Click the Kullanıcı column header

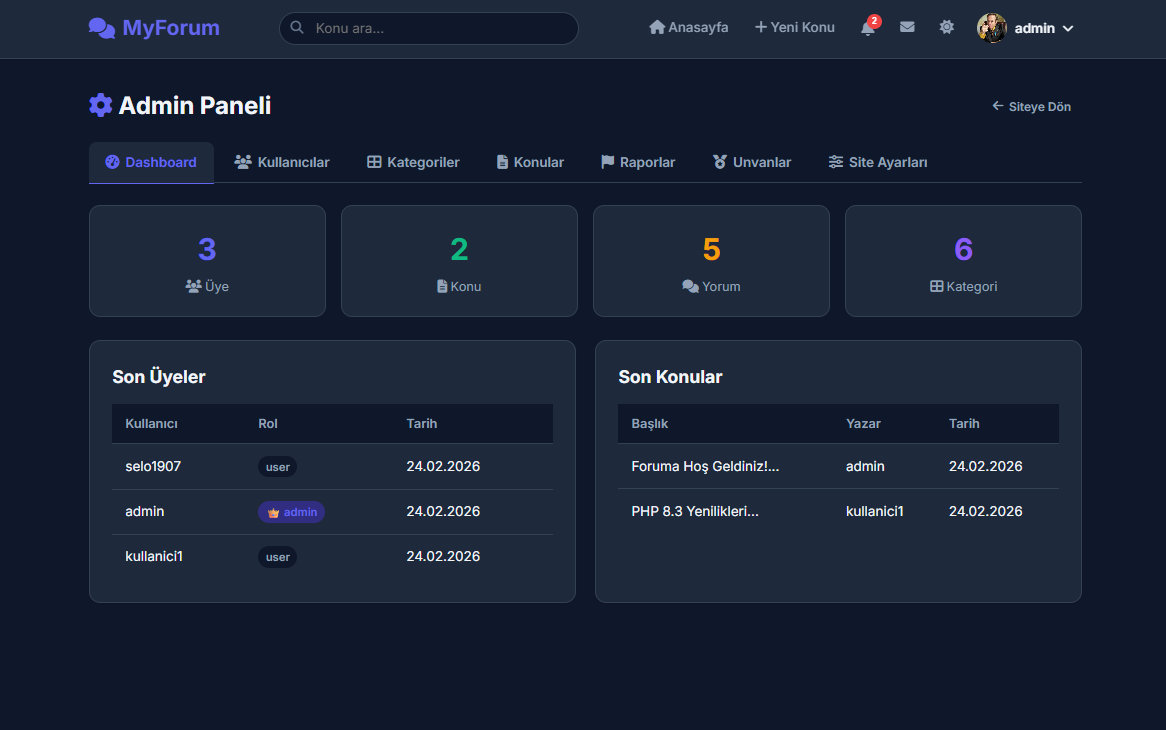(152, 424)
